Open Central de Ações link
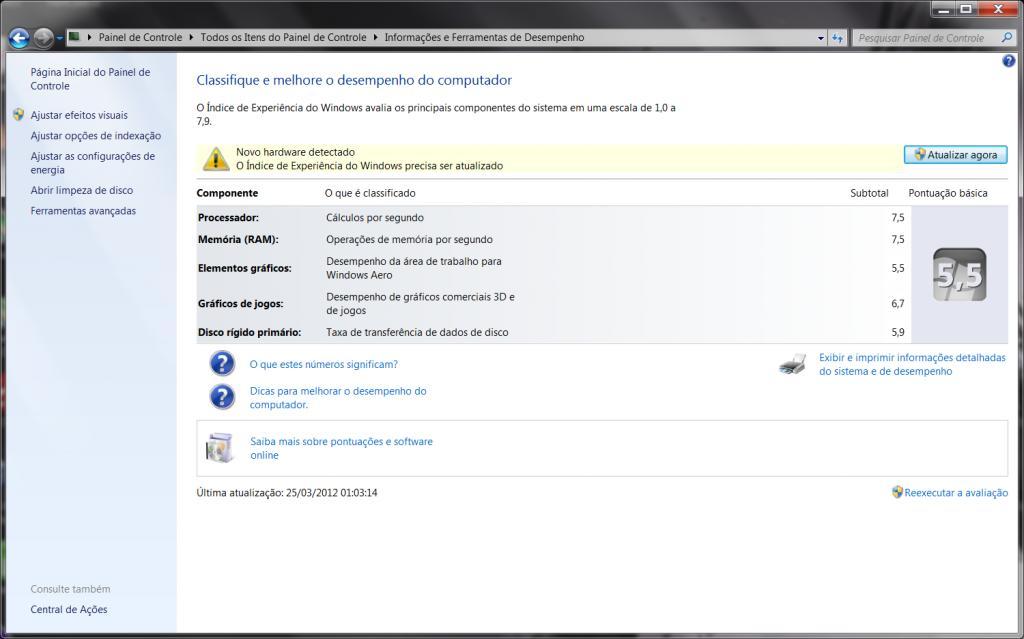 [69, 610]
